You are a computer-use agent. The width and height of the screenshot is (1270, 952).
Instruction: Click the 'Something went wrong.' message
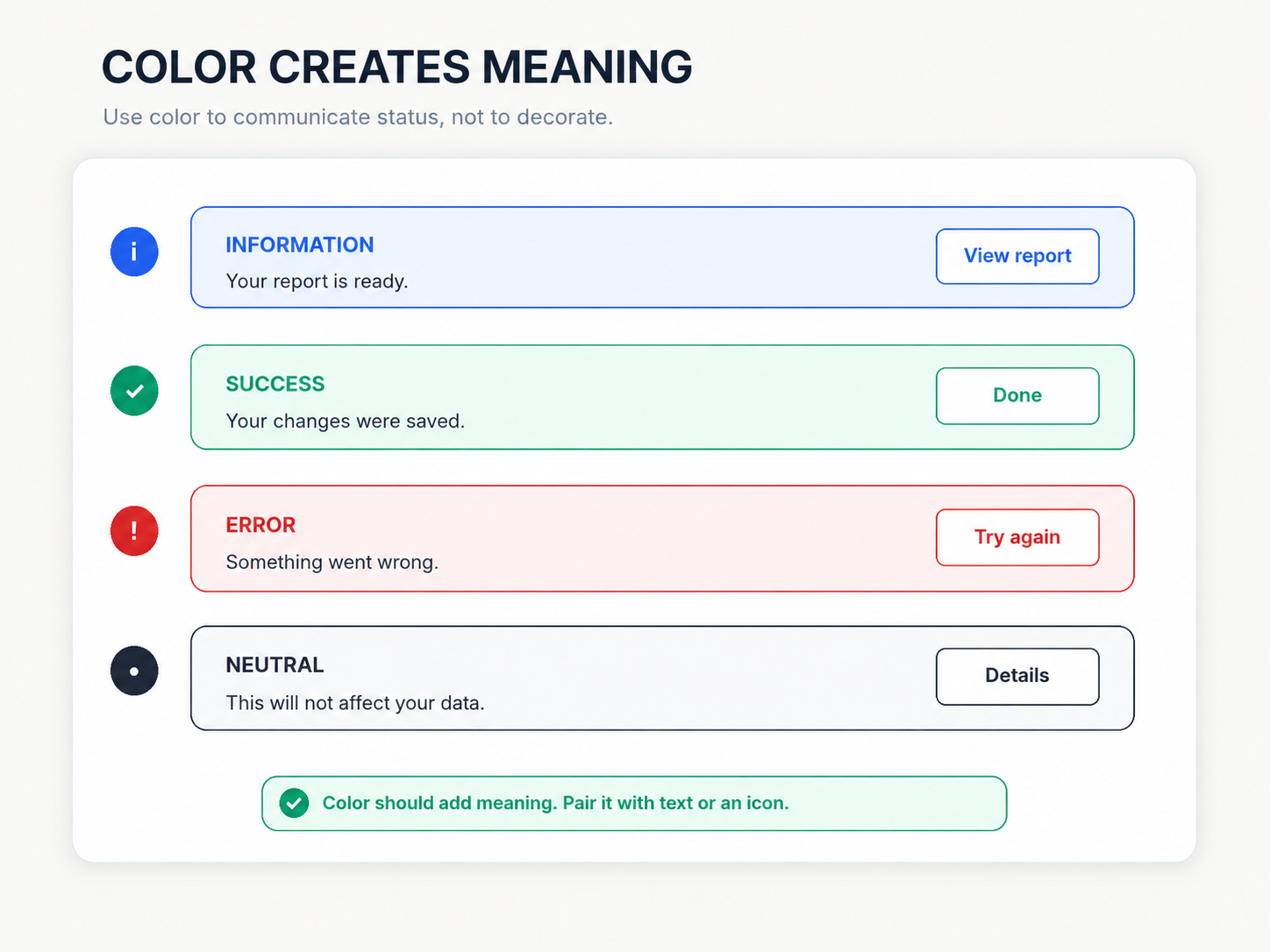[x=332, y=562]
